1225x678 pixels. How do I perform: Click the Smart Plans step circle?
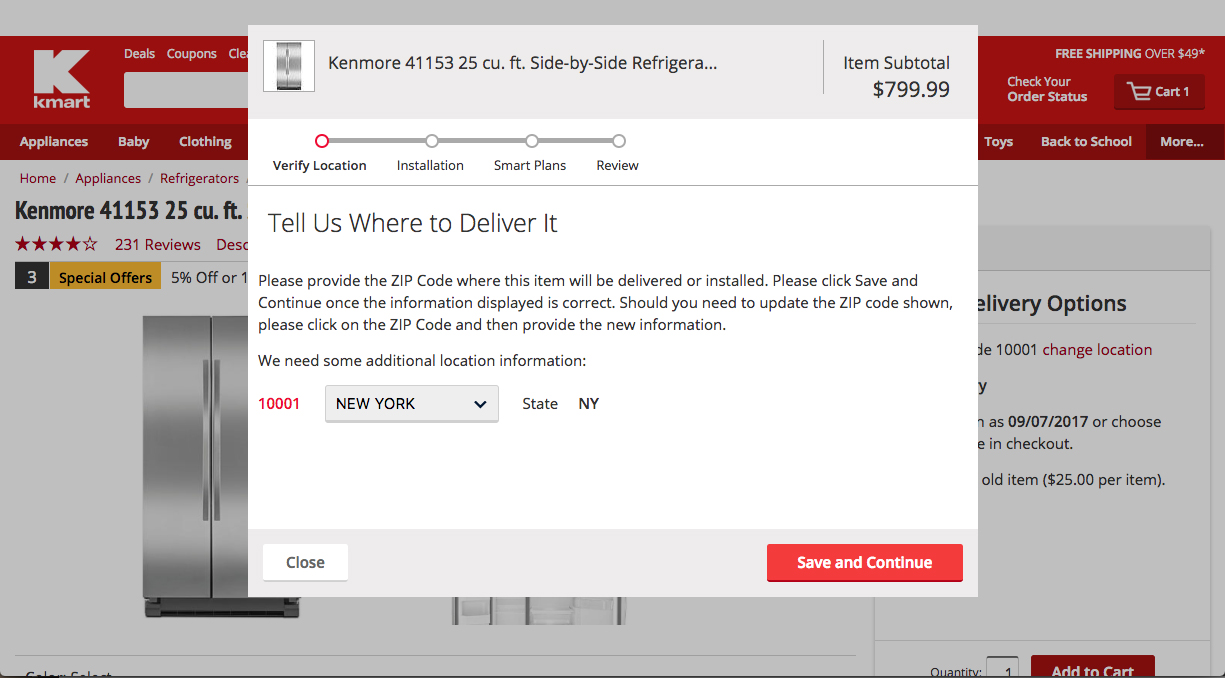(532, 141)
